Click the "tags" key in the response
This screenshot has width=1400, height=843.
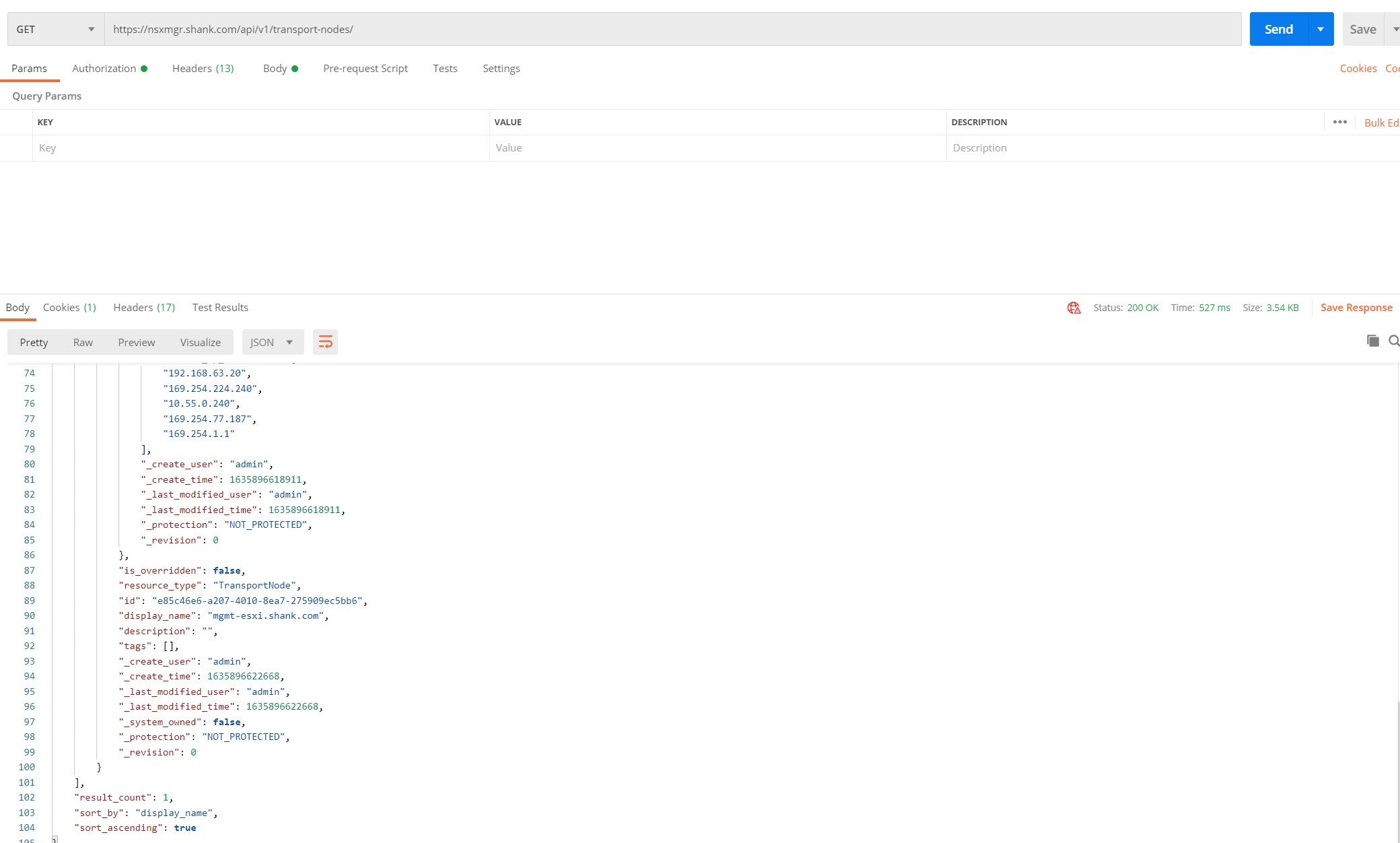pos(135,646)
